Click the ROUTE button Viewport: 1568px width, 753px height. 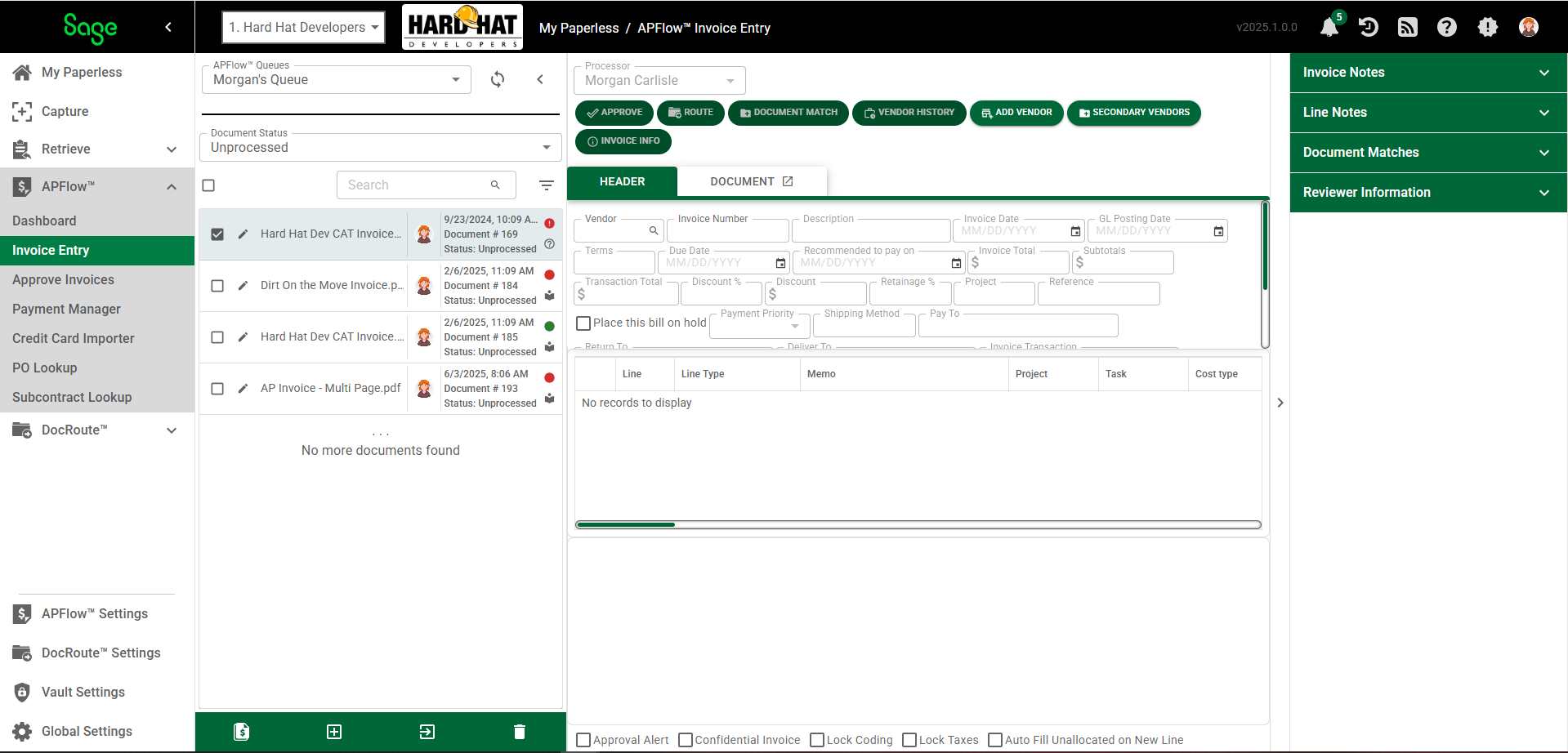690,113
